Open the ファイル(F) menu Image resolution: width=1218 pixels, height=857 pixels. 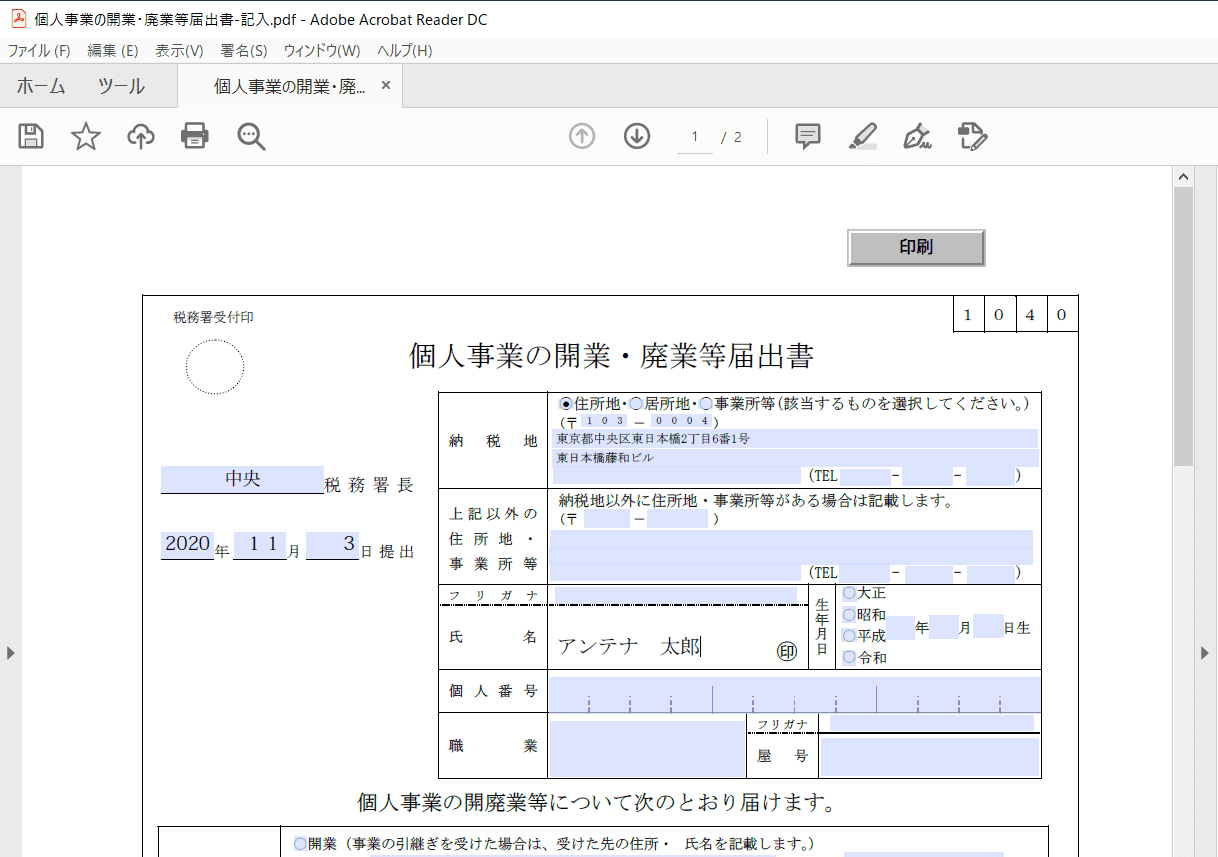(39, 51)
